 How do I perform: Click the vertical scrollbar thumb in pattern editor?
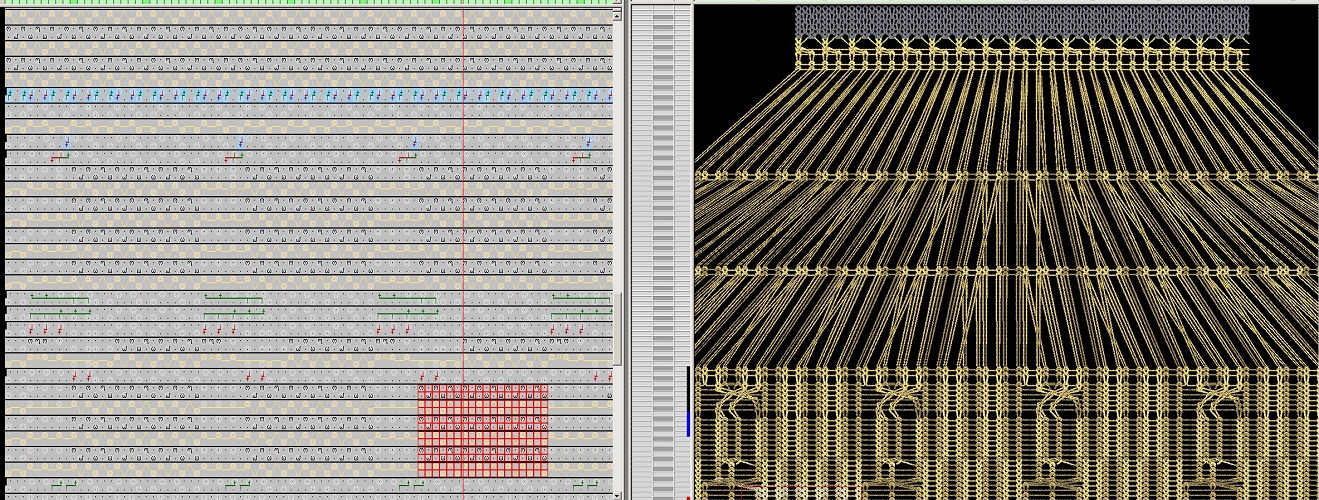tap(620, 330)
